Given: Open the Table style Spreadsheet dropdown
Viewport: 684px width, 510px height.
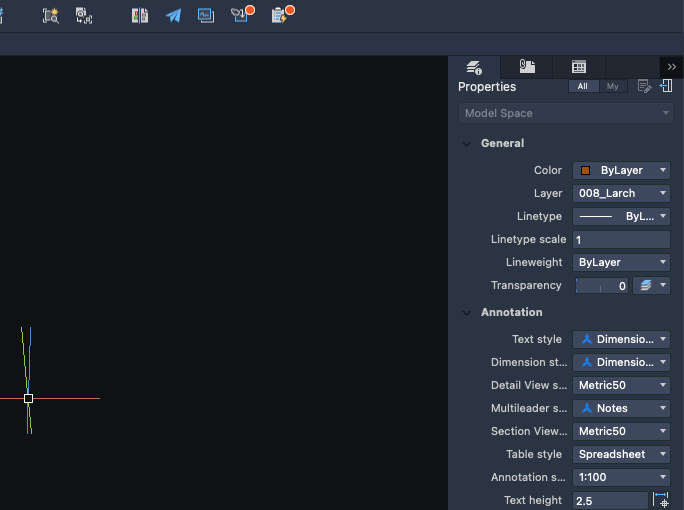Looking at the screenshot, I should coord(621,454).
